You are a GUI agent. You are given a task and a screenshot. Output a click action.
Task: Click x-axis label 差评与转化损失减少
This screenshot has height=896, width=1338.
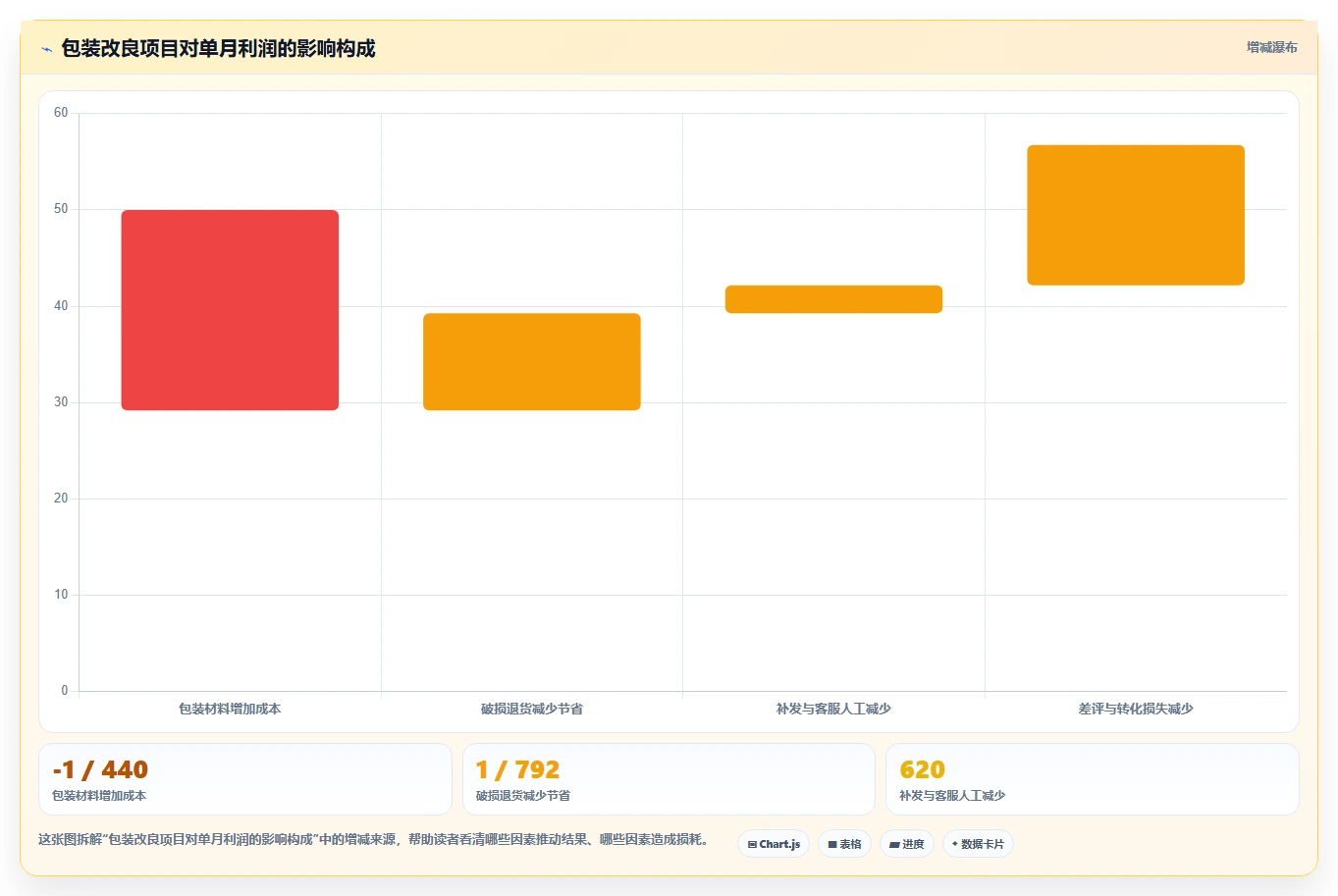pyautogui.click(x=1136, y=709)
